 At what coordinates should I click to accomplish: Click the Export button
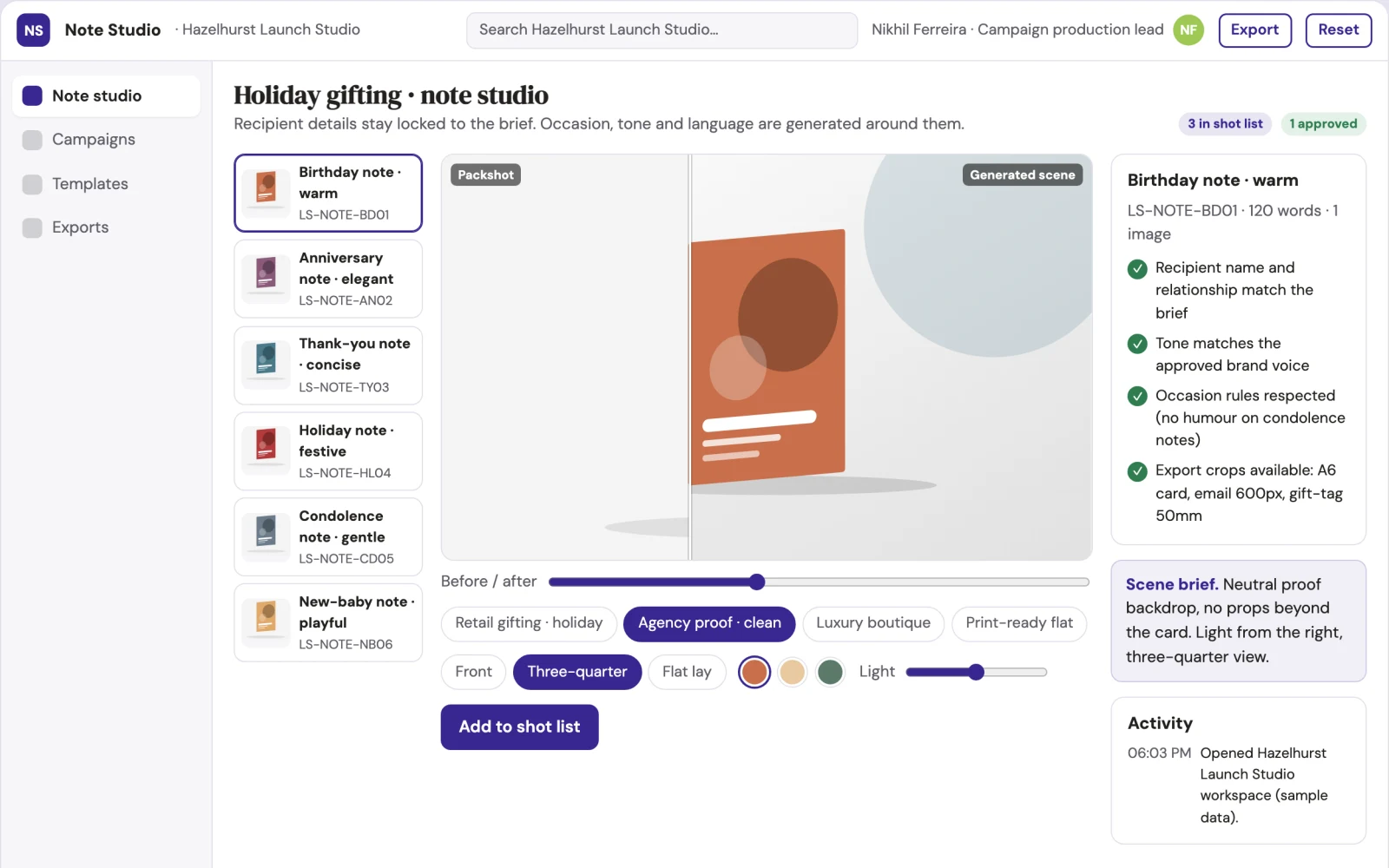(1254, 30)
